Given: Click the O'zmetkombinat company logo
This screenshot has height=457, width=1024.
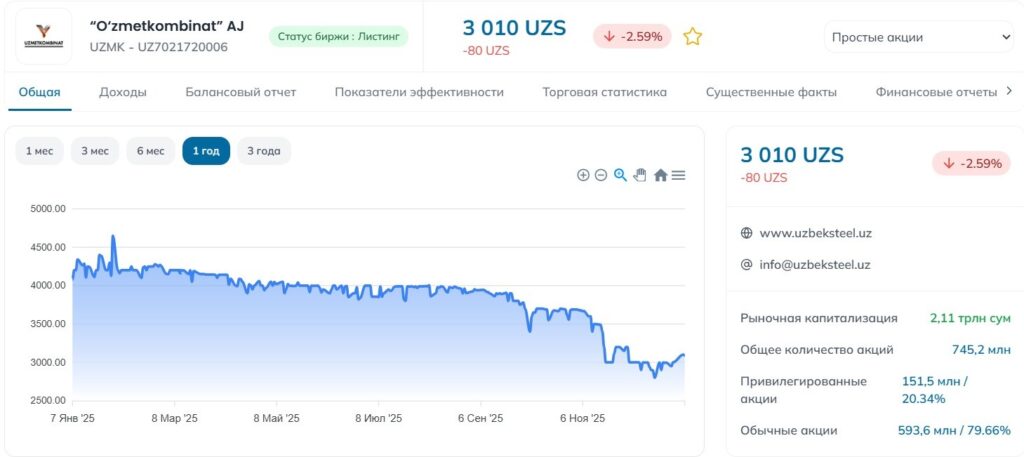Looking at the screenshot, I should click(44, 36).
